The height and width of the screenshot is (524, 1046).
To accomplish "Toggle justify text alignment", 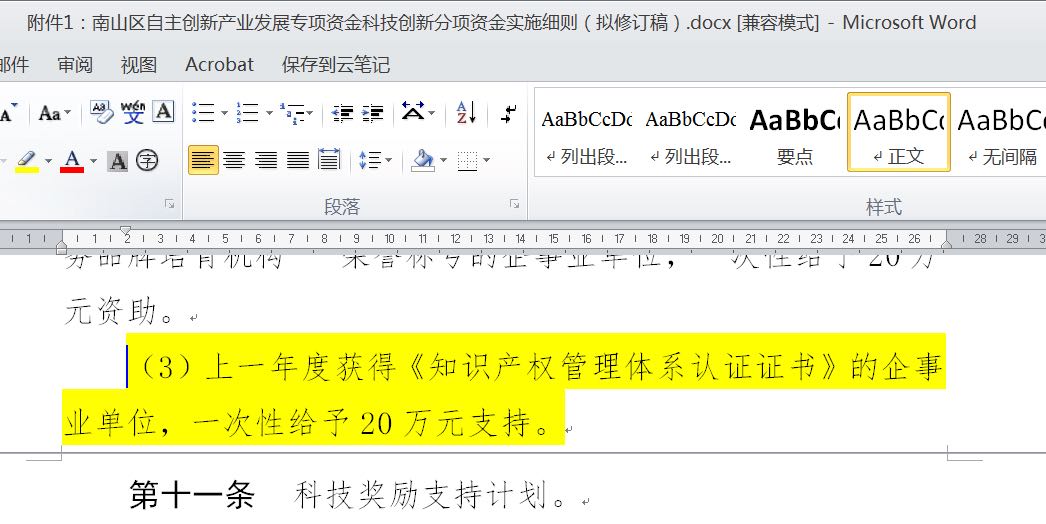I will [298, 160].
